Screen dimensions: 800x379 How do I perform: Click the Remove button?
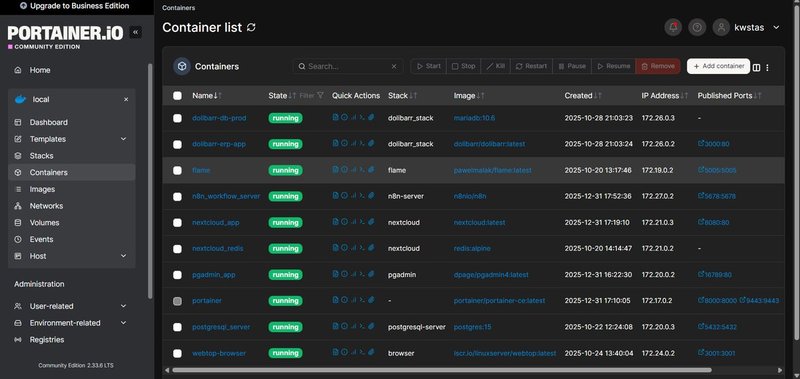(x=658, y=66)
